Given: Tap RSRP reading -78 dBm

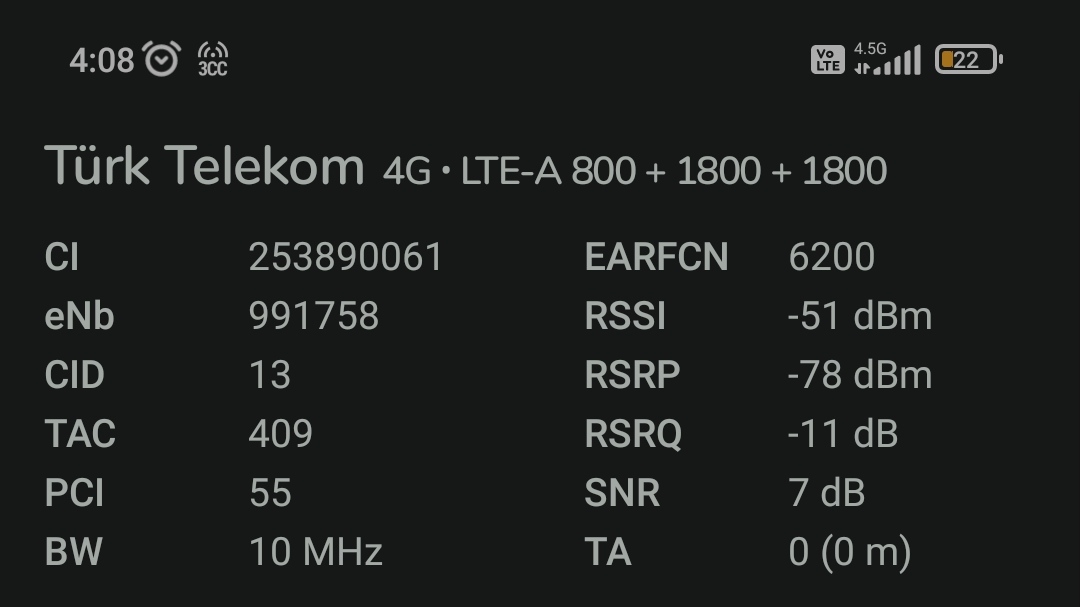Looking at the screenshot, I should point(860,375).
